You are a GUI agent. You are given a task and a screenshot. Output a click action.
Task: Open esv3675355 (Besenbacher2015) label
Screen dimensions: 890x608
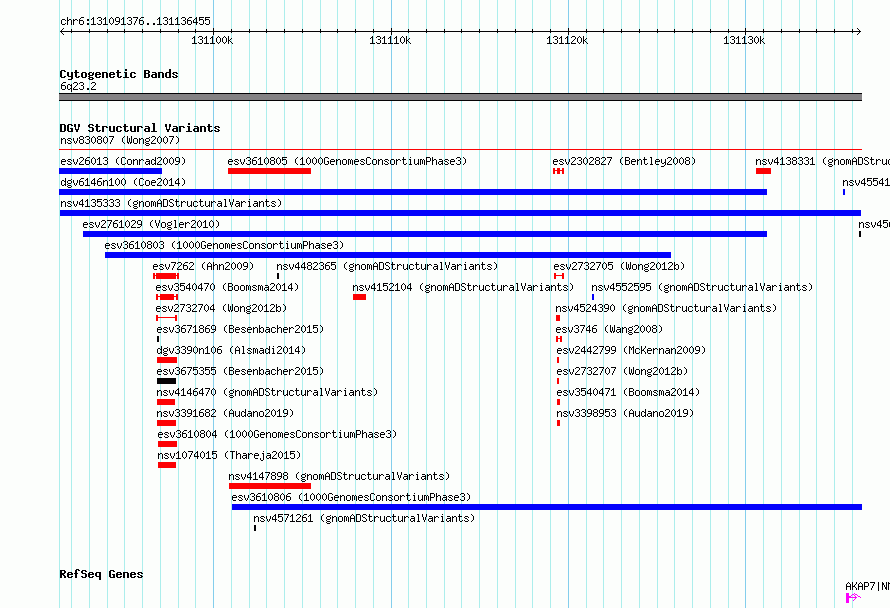(240, 371)
